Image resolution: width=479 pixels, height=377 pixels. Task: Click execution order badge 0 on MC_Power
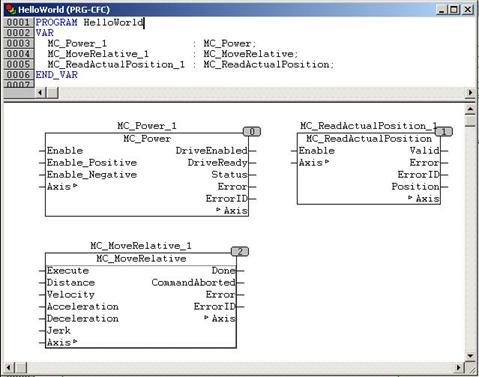252,132
